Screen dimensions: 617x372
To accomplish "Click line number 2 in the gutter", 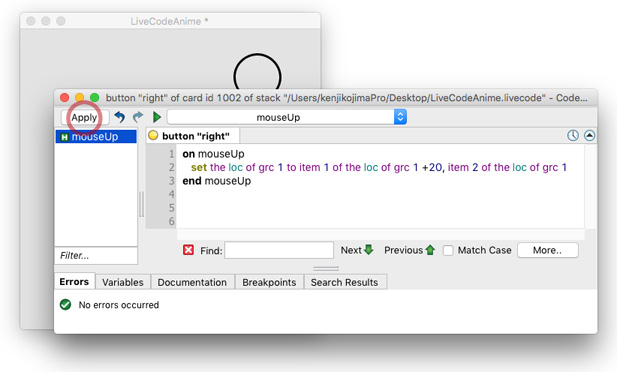I will (x=172, y=167).
